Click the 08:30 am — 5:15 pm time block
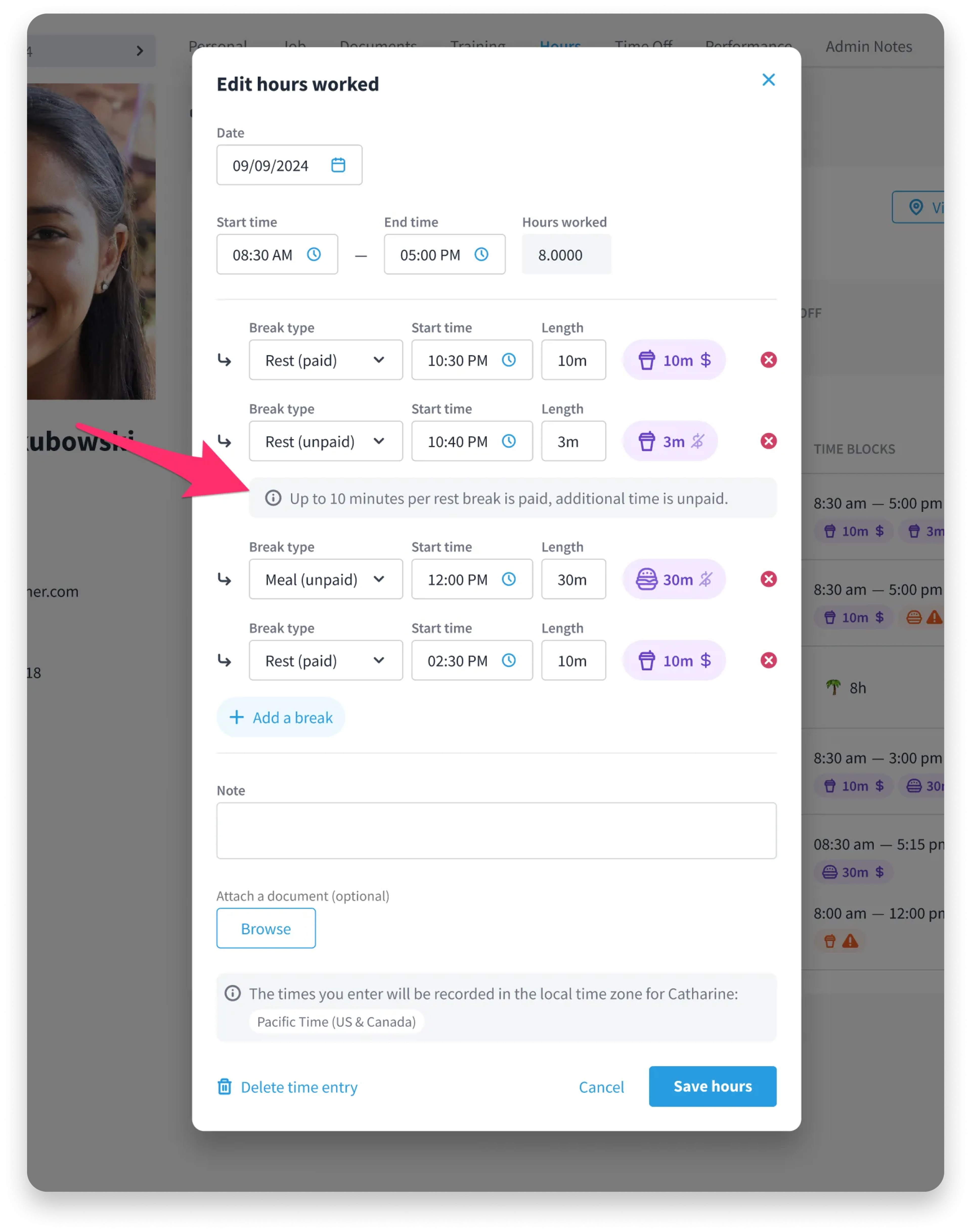971x1232 pixels. [x=878, y=845]
